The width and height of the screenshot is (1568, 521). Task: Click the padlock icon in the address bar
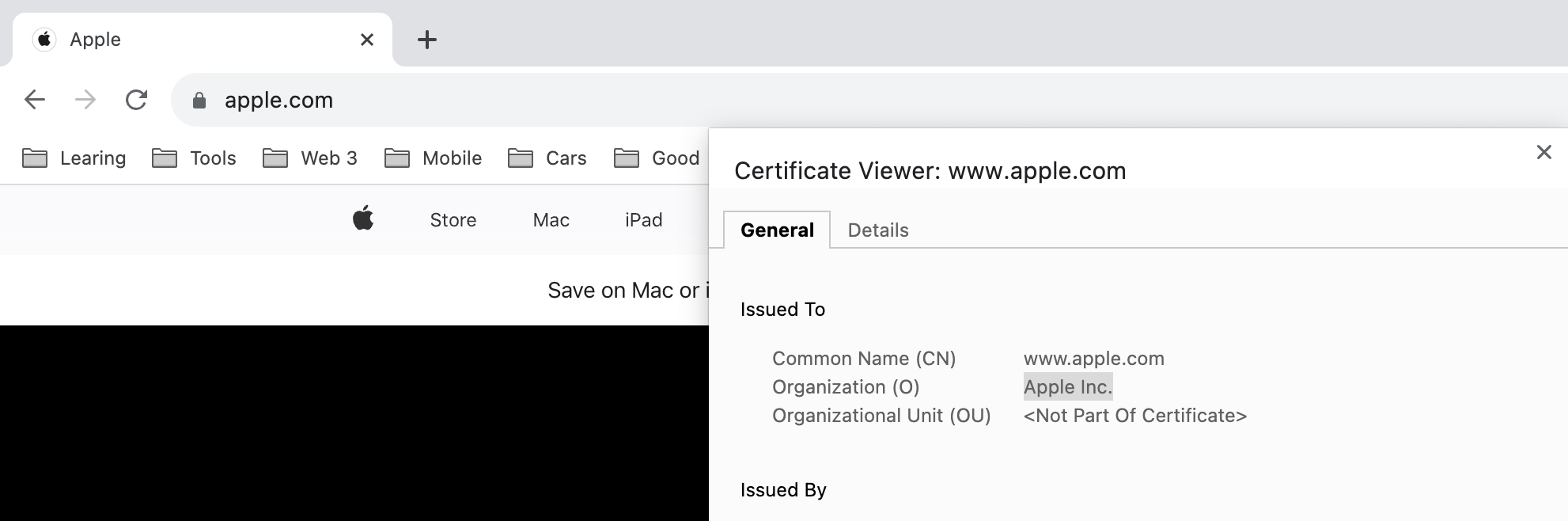(x=199, y=100)
